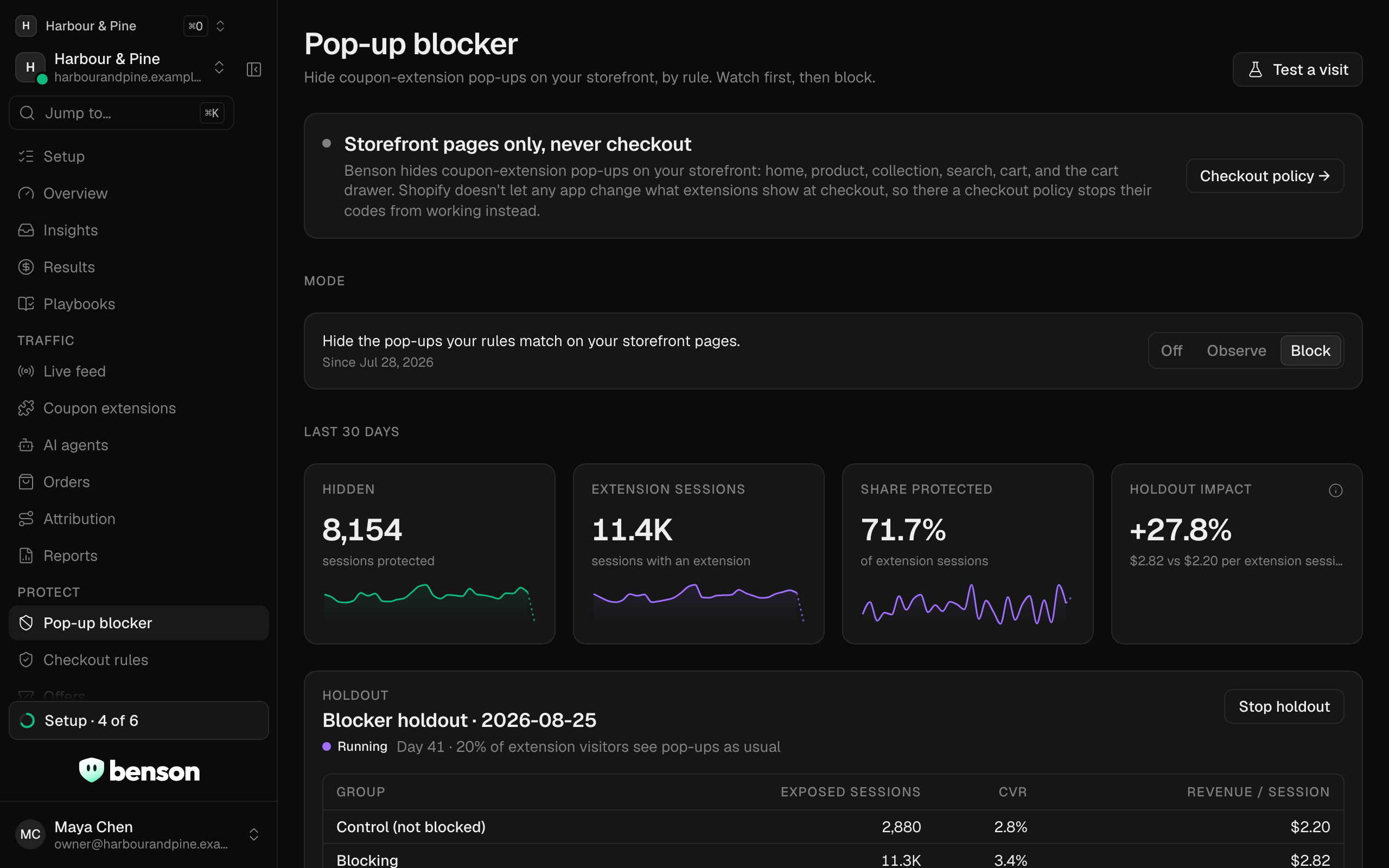The image size is (1389, 868).
Task: Open Overview gauge icon
Action: [26, 194]
